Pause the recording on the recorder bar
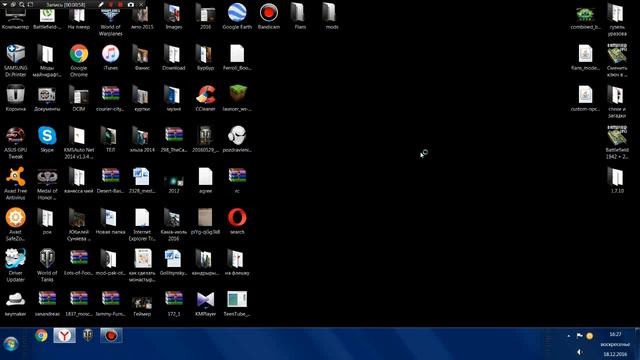This screenshot has height=360, width=640. click(x=111, y=4)
